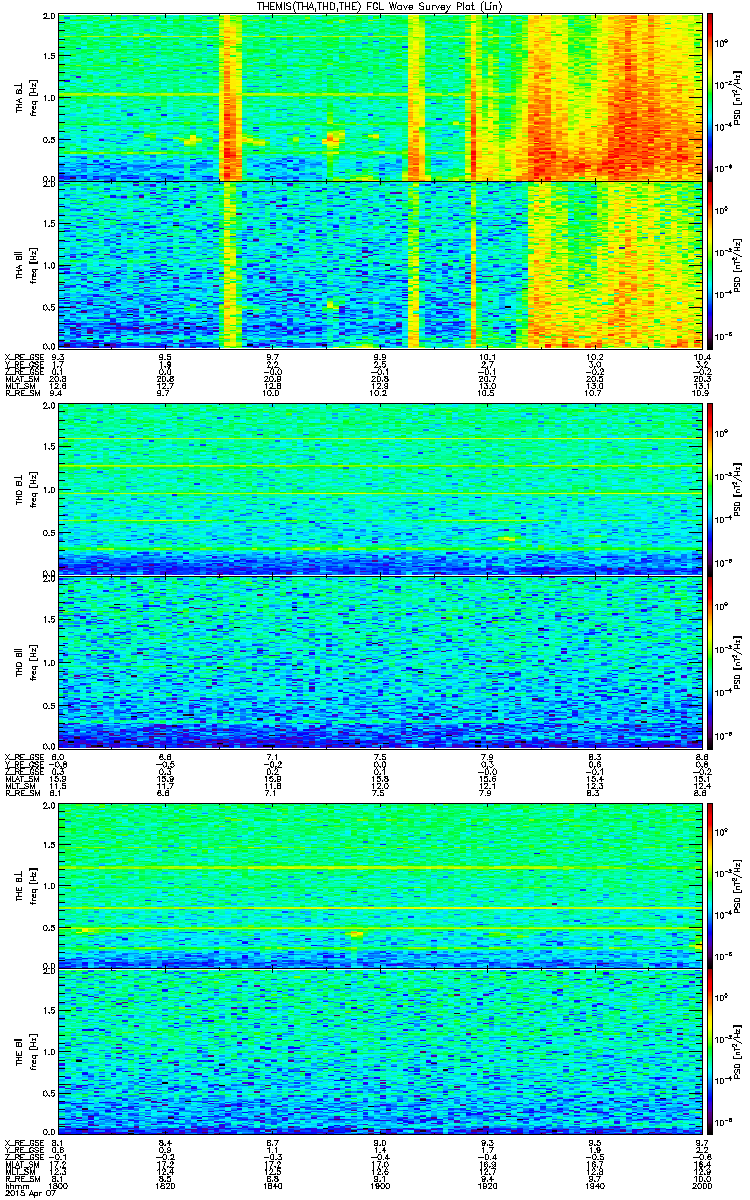Select the THE BL spectrogram panel
This screenshot has width=750, height=1200.
380,885
